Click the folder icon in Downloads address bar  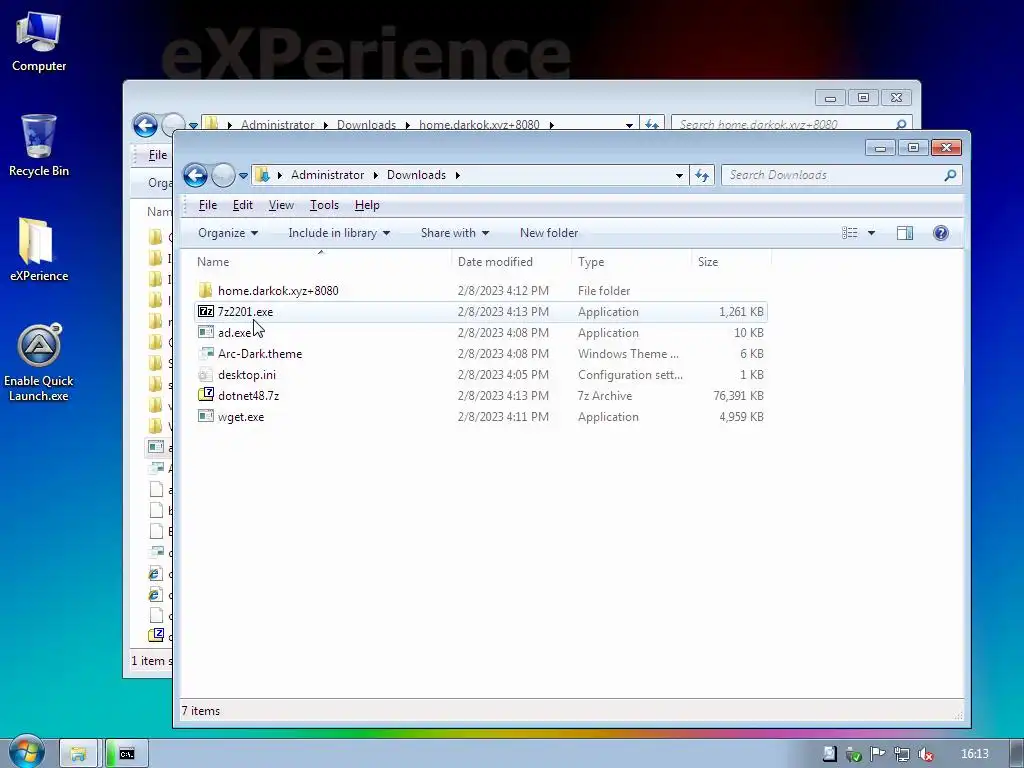pyautogui.click(x=262, y=175)
